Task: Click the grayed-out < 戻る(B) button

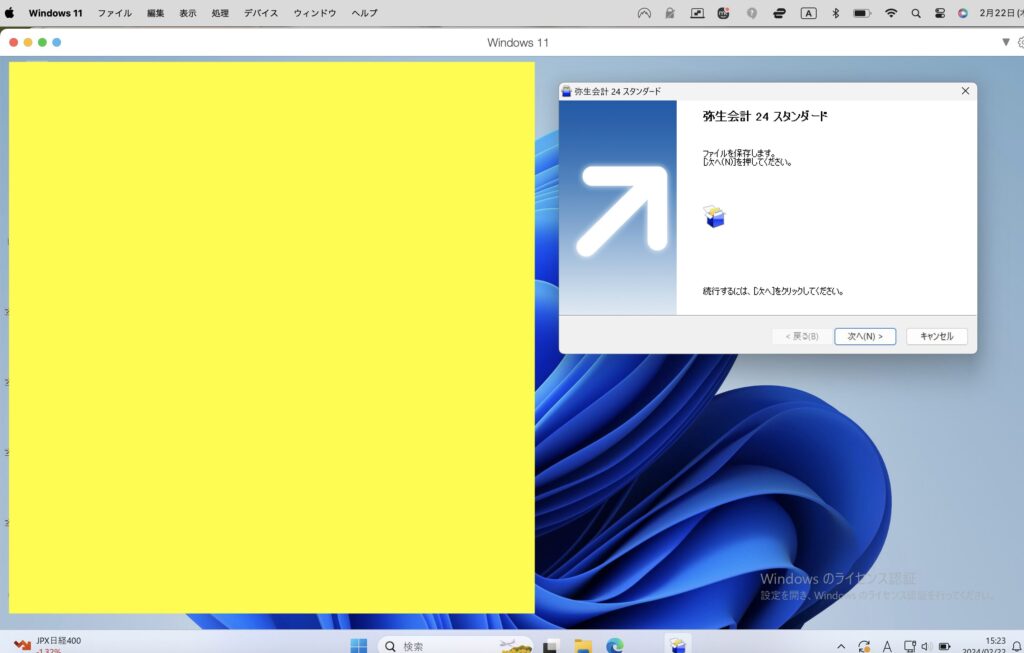Action: pyautogui.click(x=801, y=336)
